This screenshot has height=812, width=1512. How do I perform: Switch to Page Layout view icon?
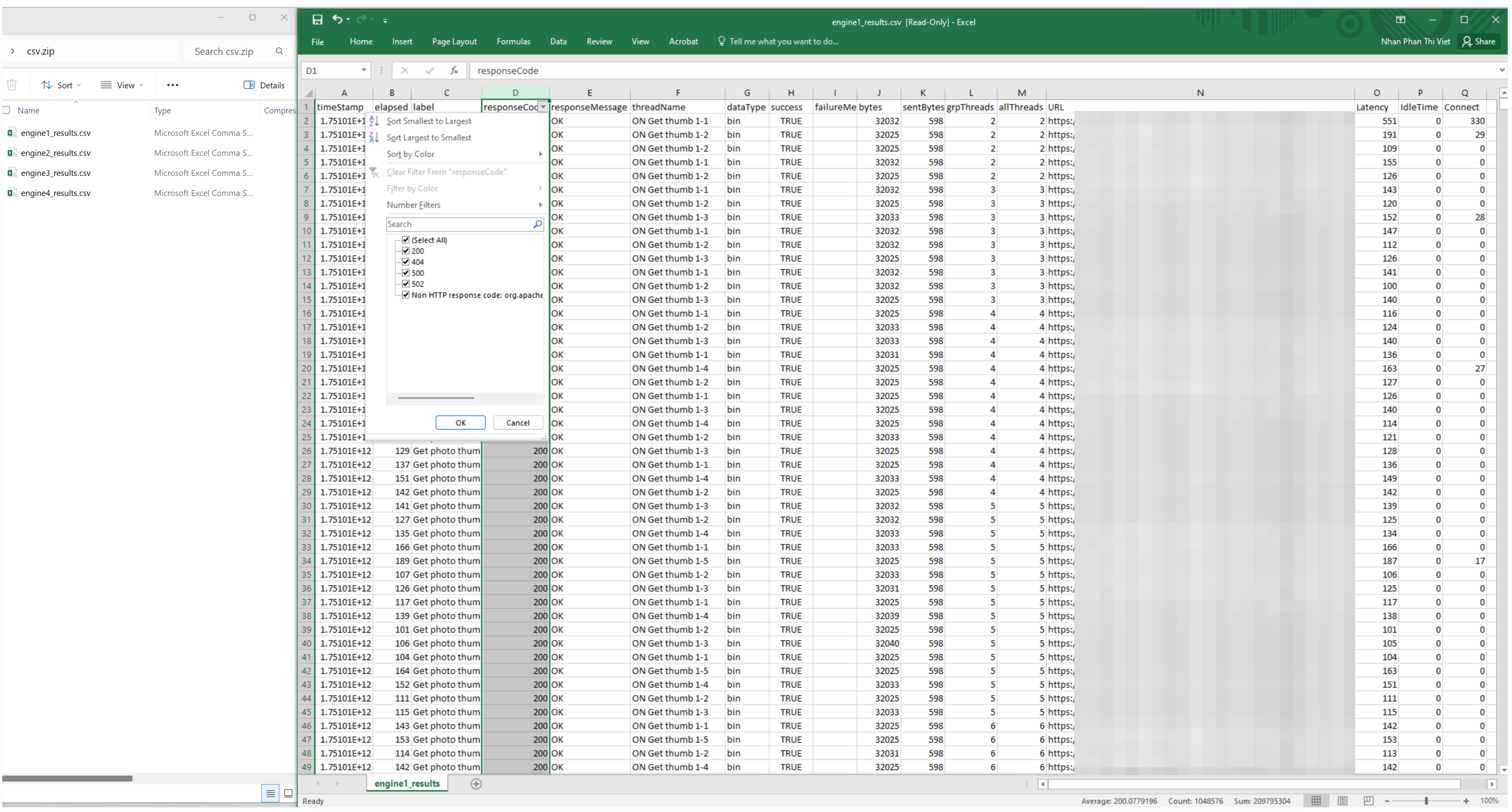pos(1342,801)
